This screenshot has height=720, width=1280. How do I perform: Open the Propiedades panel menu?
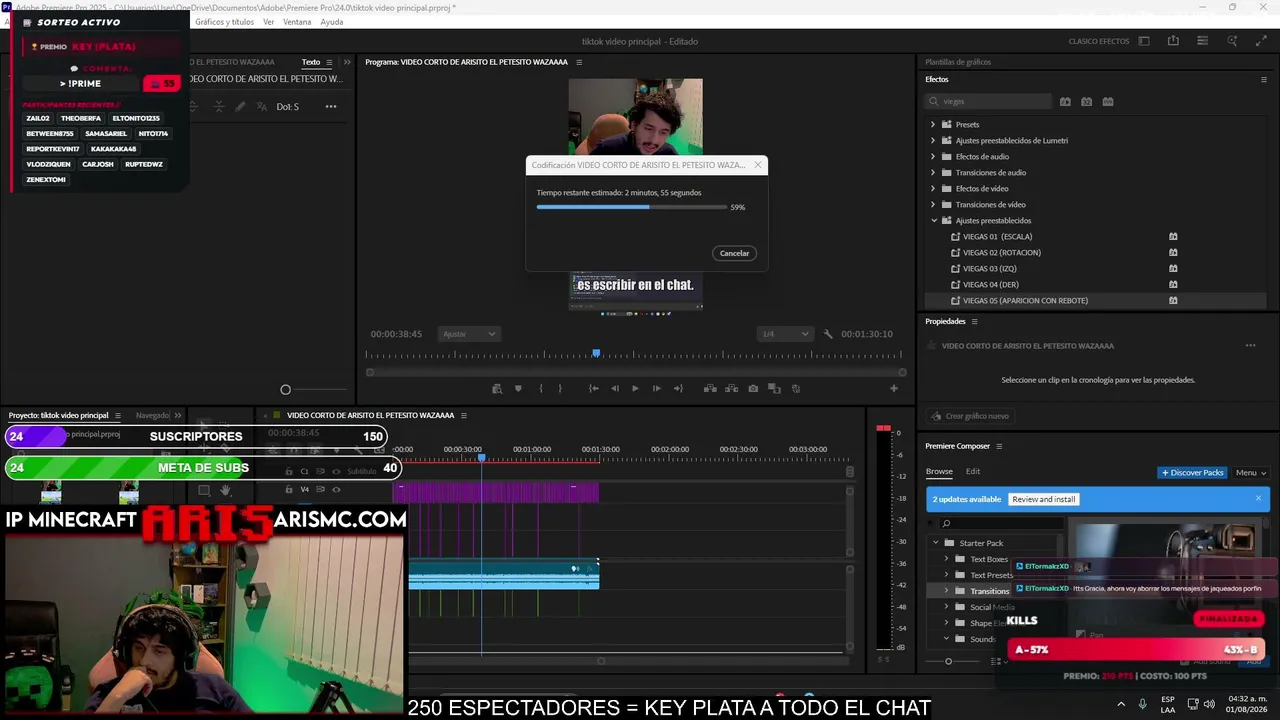pos(974,322)
